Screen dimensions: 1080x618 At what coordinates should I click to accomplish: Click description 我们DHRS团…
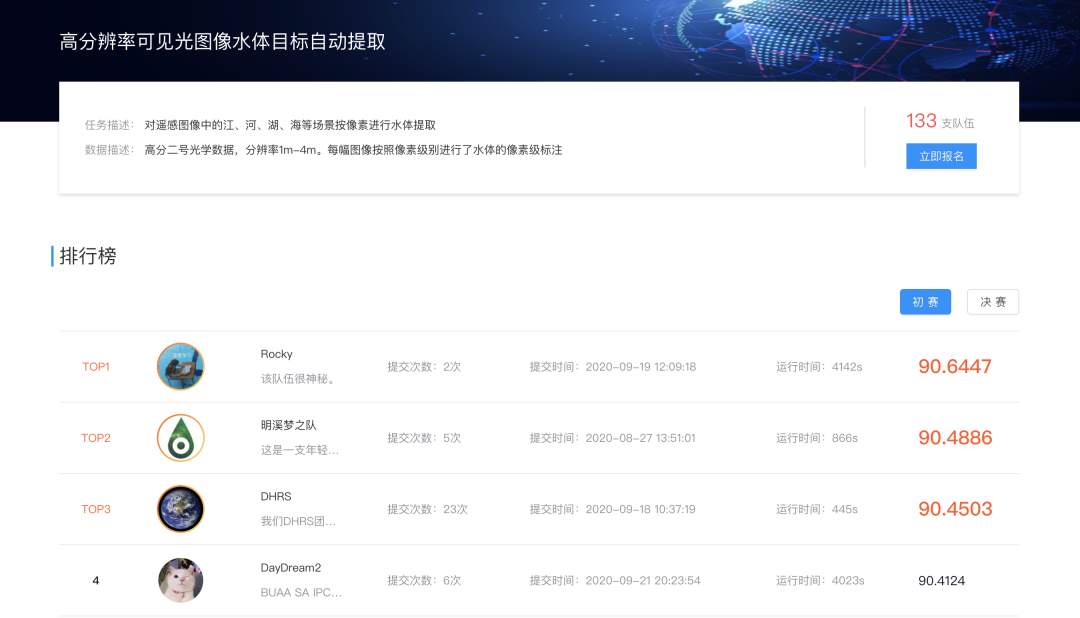tap(298, 522)
